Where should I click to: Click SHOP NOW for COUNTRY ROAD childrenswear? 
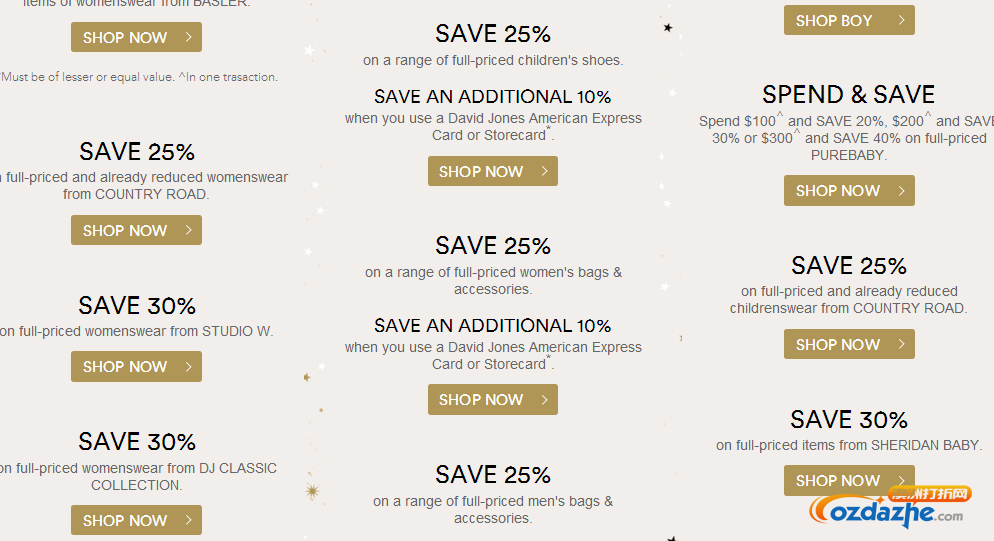849,344
